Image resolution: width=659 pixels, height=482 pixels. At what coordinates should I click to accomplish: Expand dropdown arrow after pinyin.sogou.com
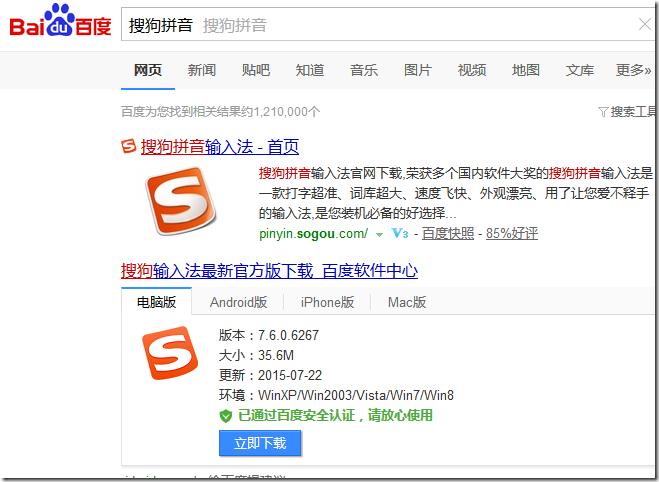coord(379,234)
